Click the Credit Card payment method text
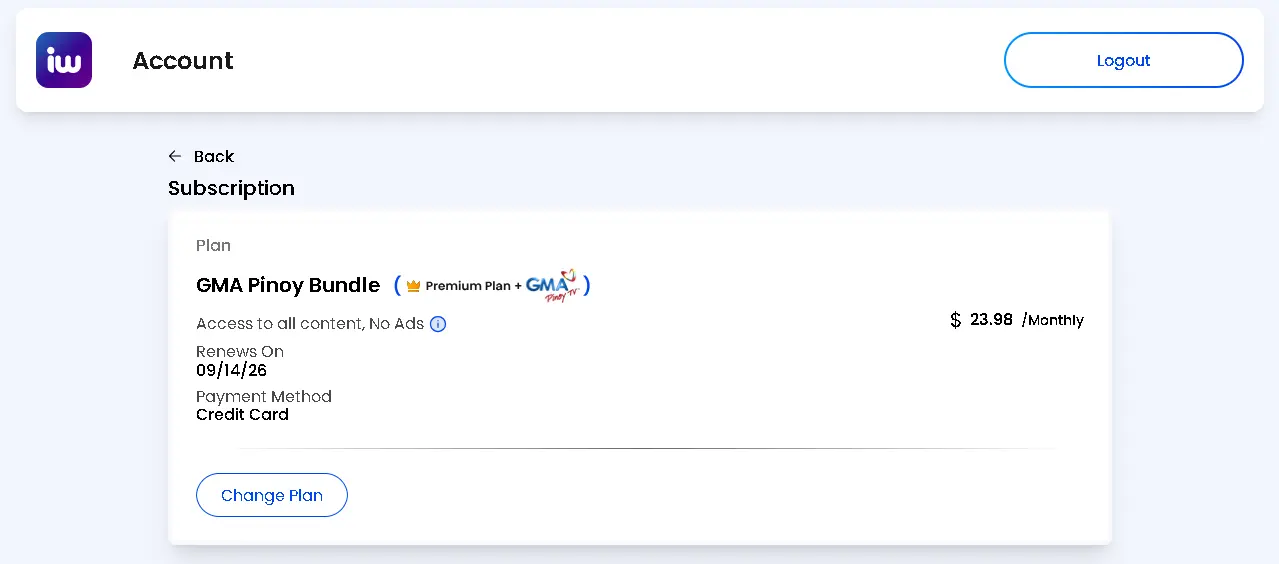 coord(242,414)
